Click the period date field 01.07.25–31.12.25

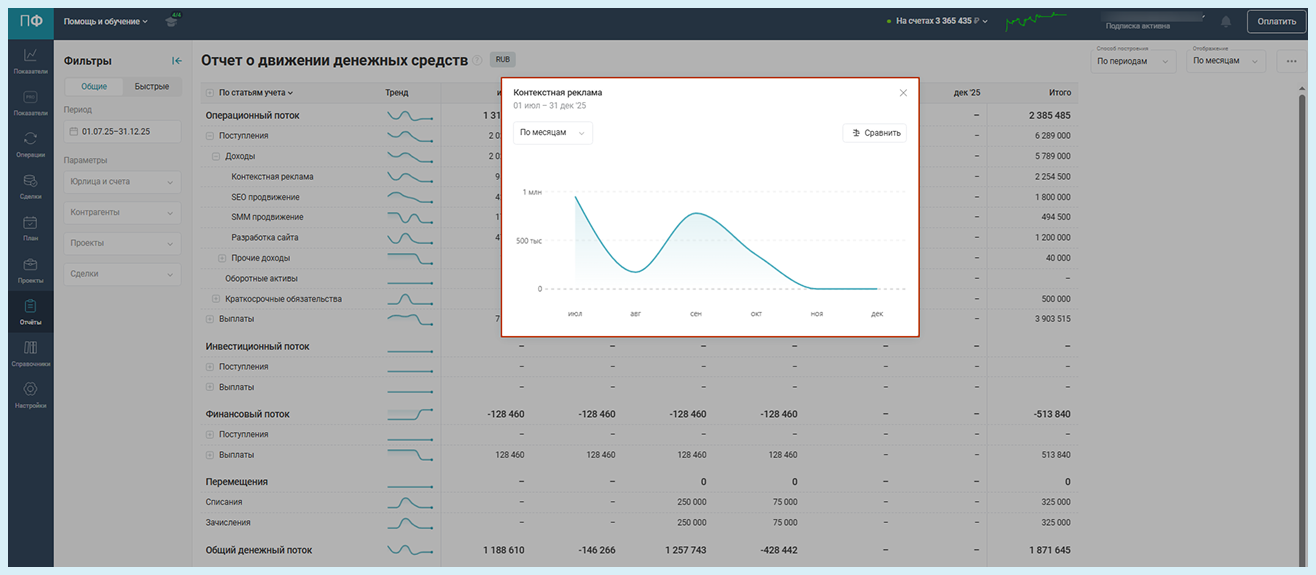pos(122,132)
